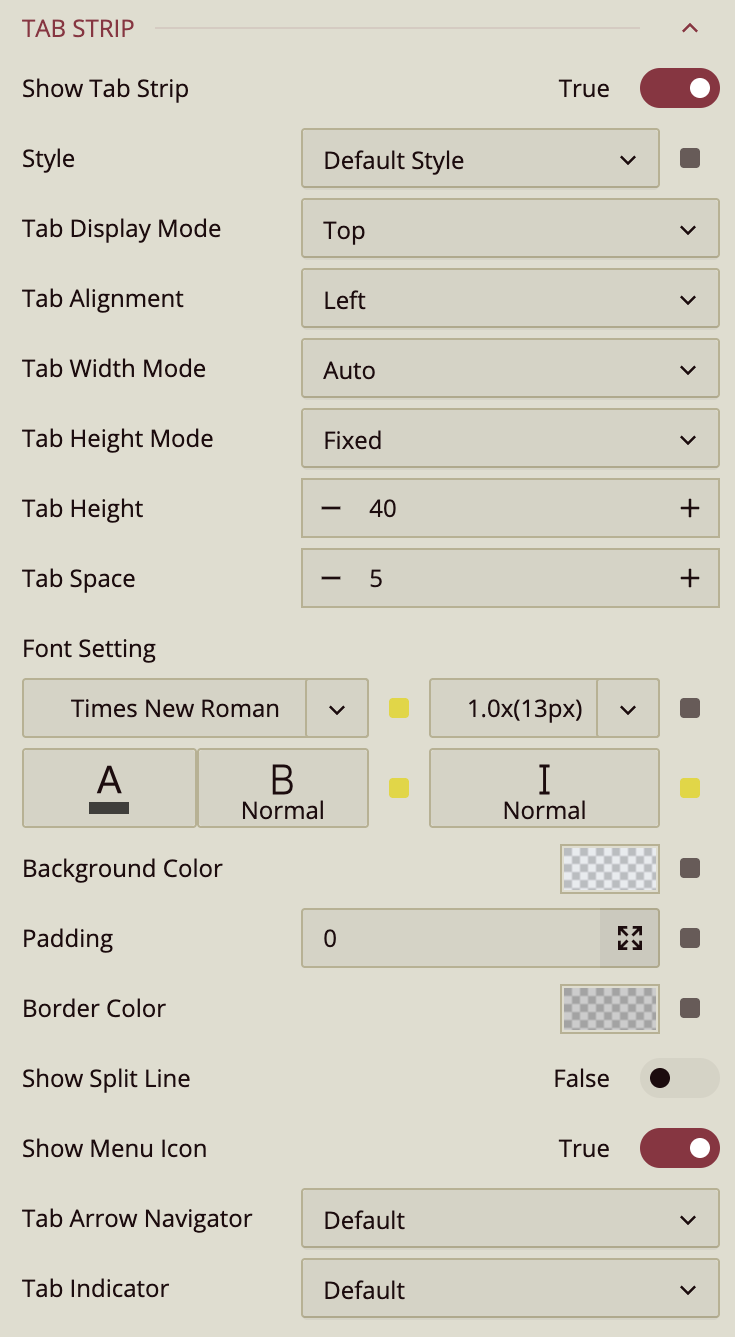
Task: Click the font color A icon
Action: 109,788
